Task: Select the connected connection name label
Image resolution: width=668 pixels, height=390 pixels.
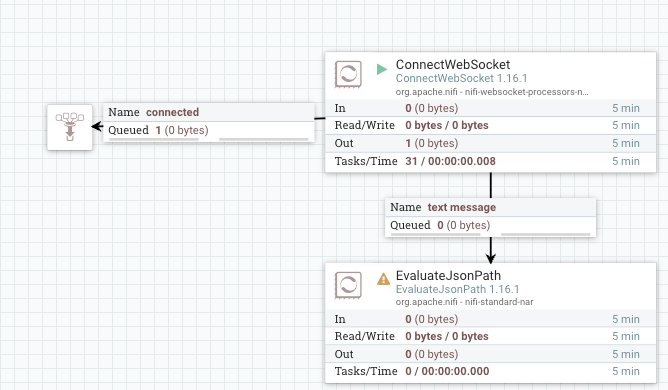Action: pos(173,112)
